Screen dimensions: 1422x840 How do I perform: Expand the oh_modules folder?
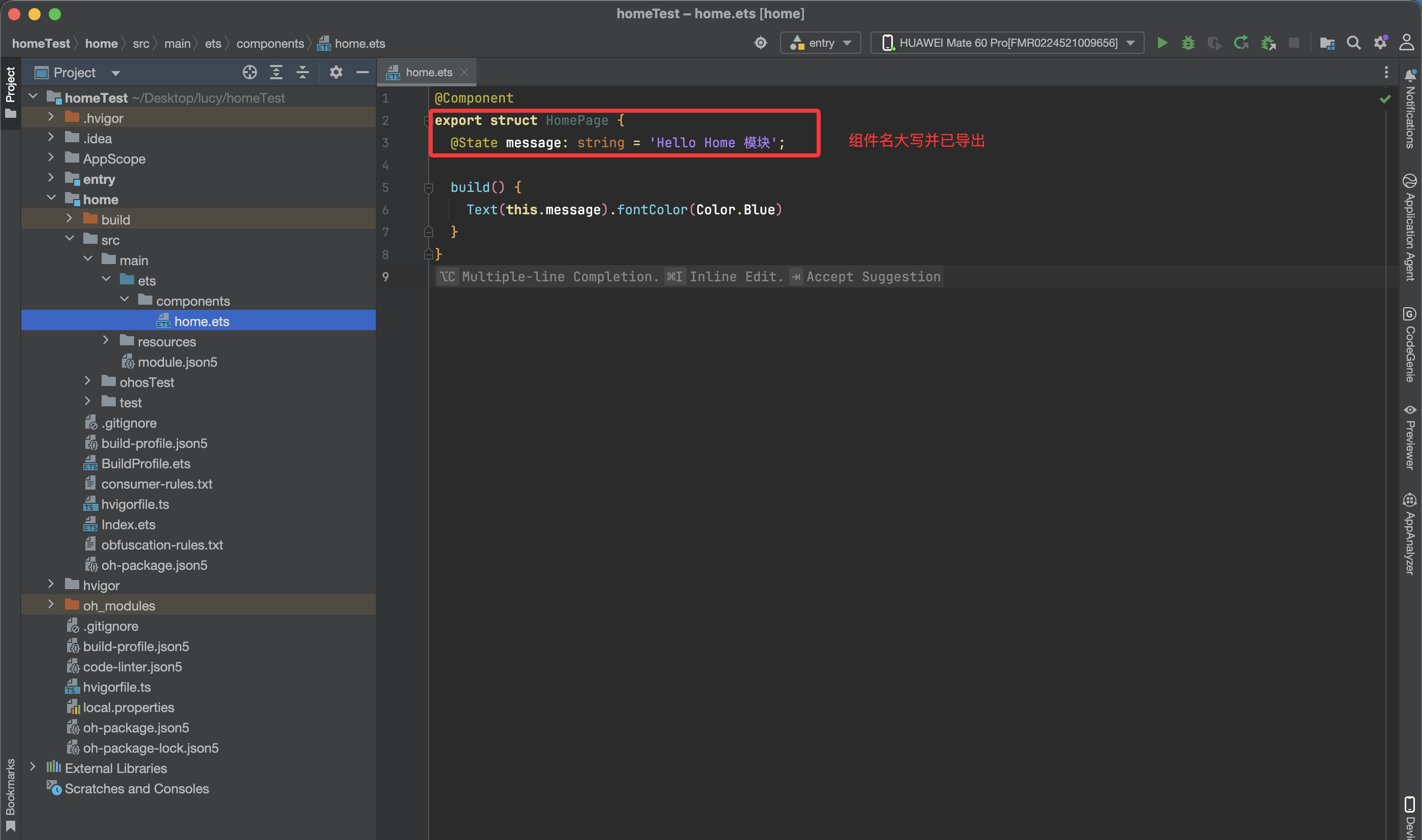tap(51, 605)
